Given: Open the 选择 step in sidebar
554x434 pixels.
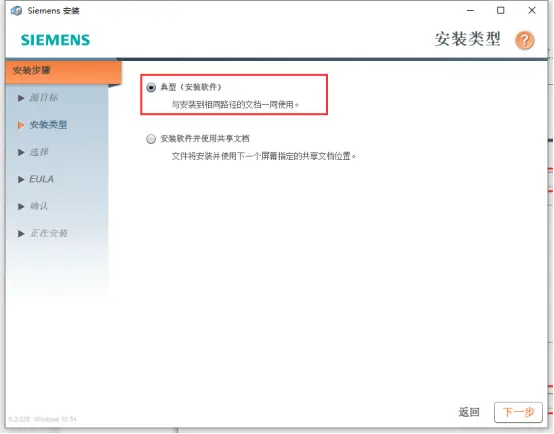Looking at the screenshot, I should point(39,152).
